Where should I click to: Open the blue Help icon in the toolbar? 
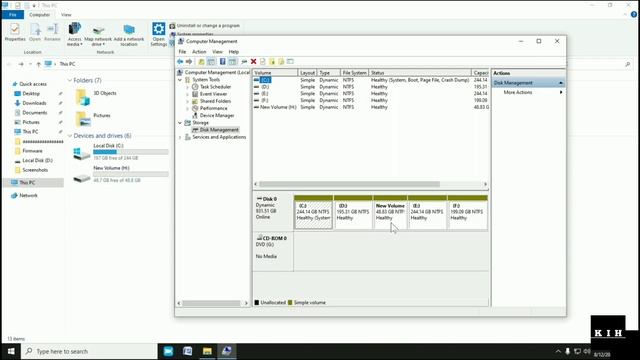click(x=222, y=62)
